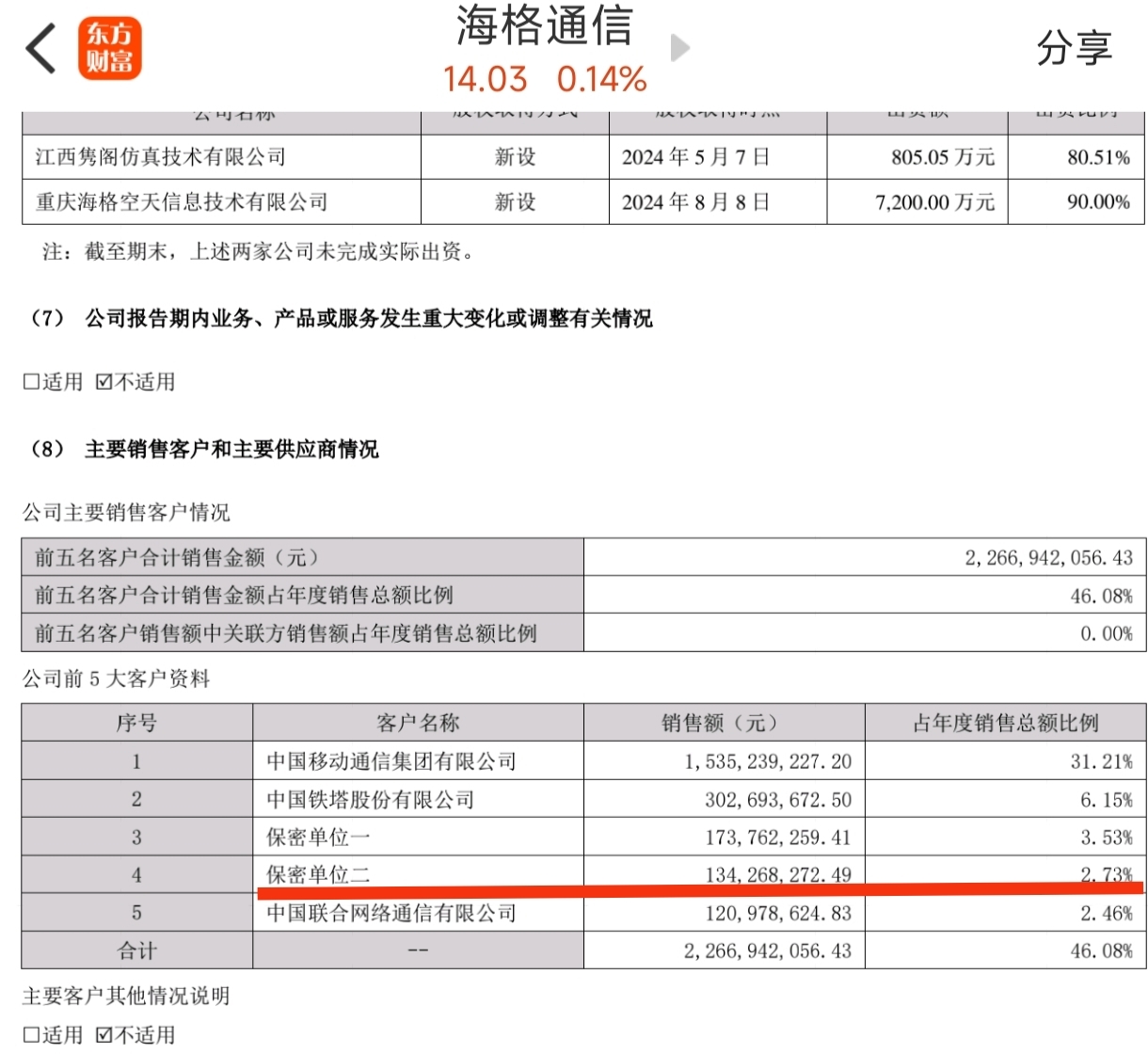This screenshot has height=1054, width=1148.
Task: Tap column header 占年度销售总额比例
Action: [1005, 723]
